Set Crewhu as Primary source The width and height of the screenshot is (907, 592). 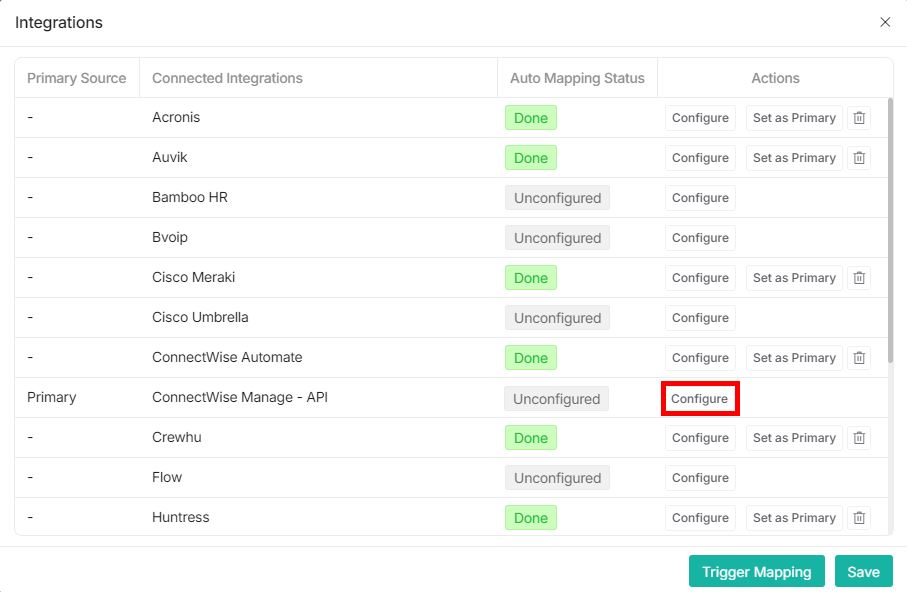(793, 437)
